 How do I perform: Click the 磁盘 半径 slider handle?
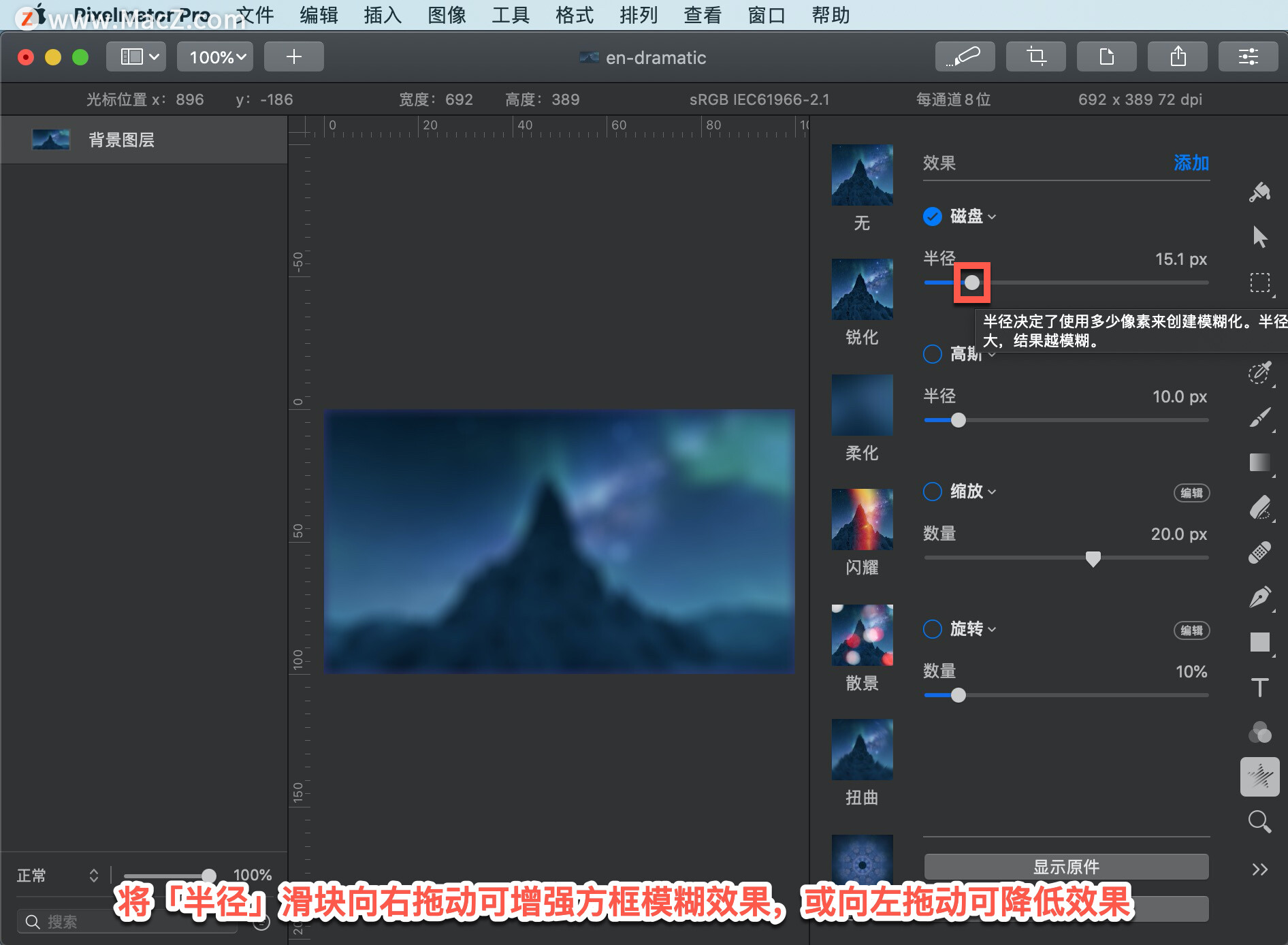(972, 283)
